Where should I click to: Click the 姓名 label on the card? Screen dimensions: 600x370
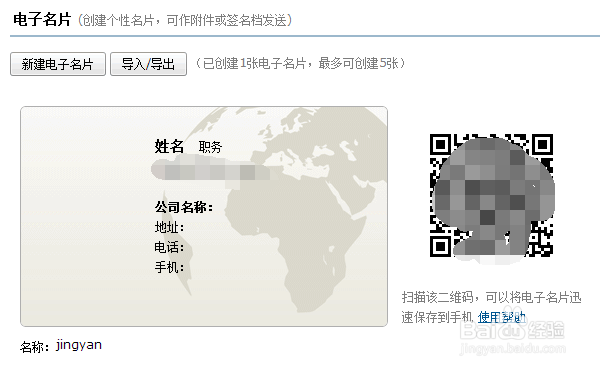pyautogui.click(x=169, y=146)
